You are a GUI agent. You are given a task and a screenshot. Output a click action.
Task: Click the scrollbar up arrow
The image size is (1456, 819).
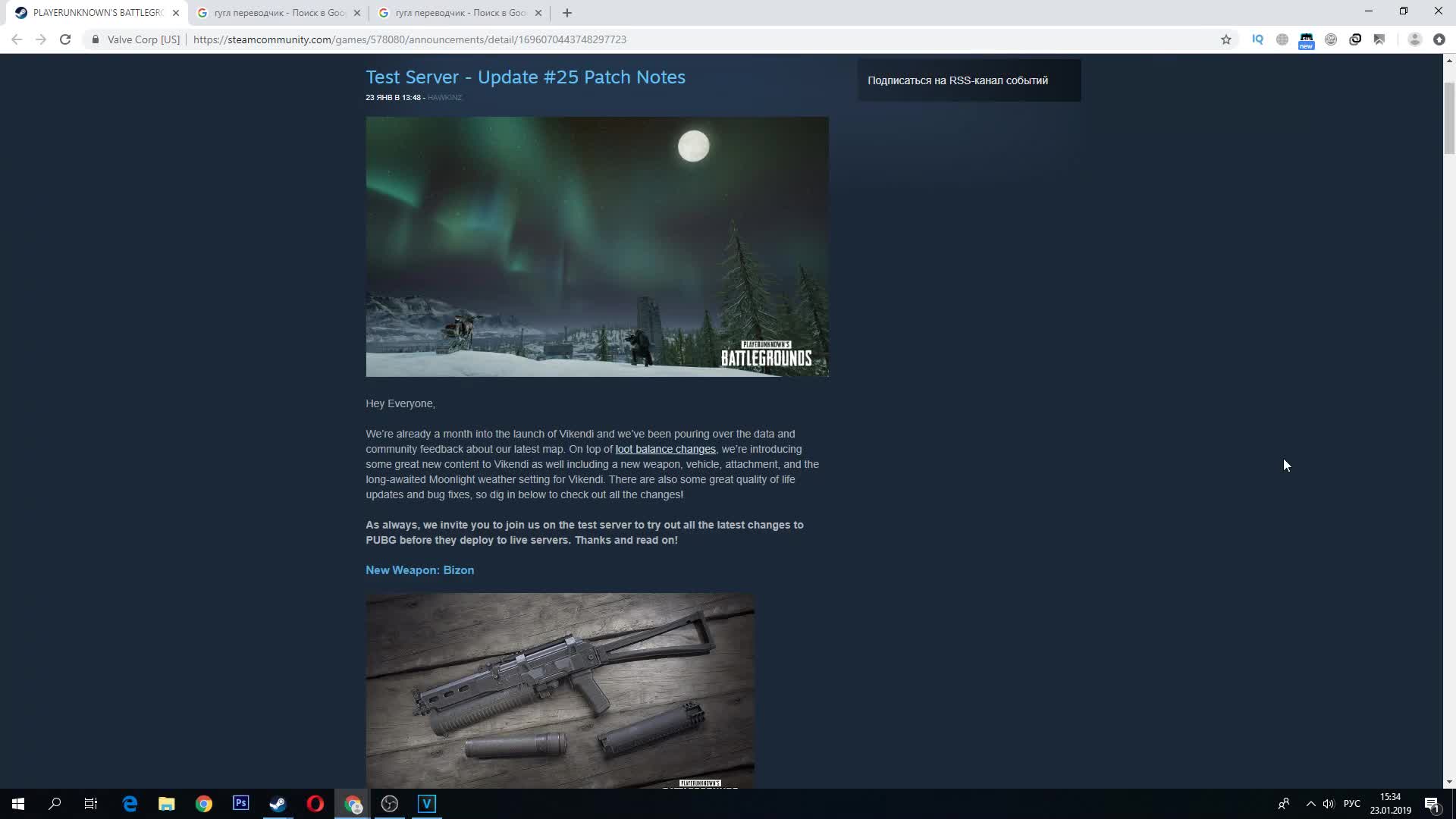[1449, 61]
